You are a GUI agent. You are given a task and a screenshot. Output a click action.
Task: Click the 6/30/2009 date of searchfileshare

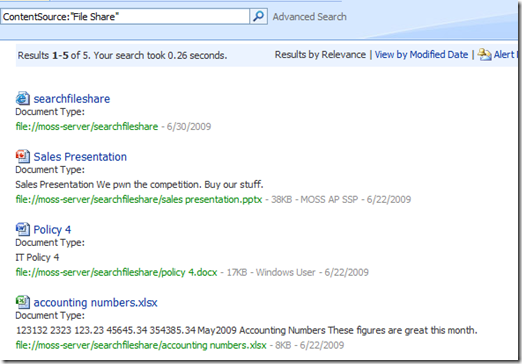(x=189, y=127)
